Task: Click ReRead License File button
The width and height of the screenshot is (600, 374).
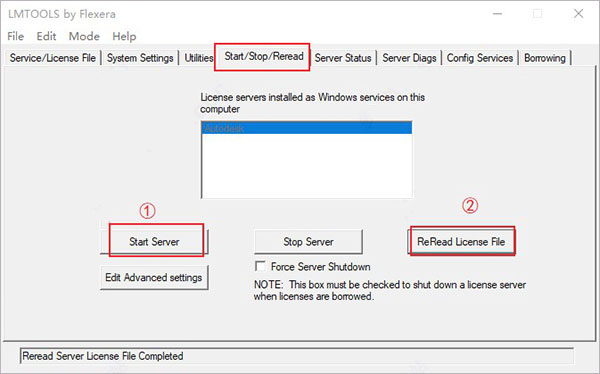Action: (461, 242)
